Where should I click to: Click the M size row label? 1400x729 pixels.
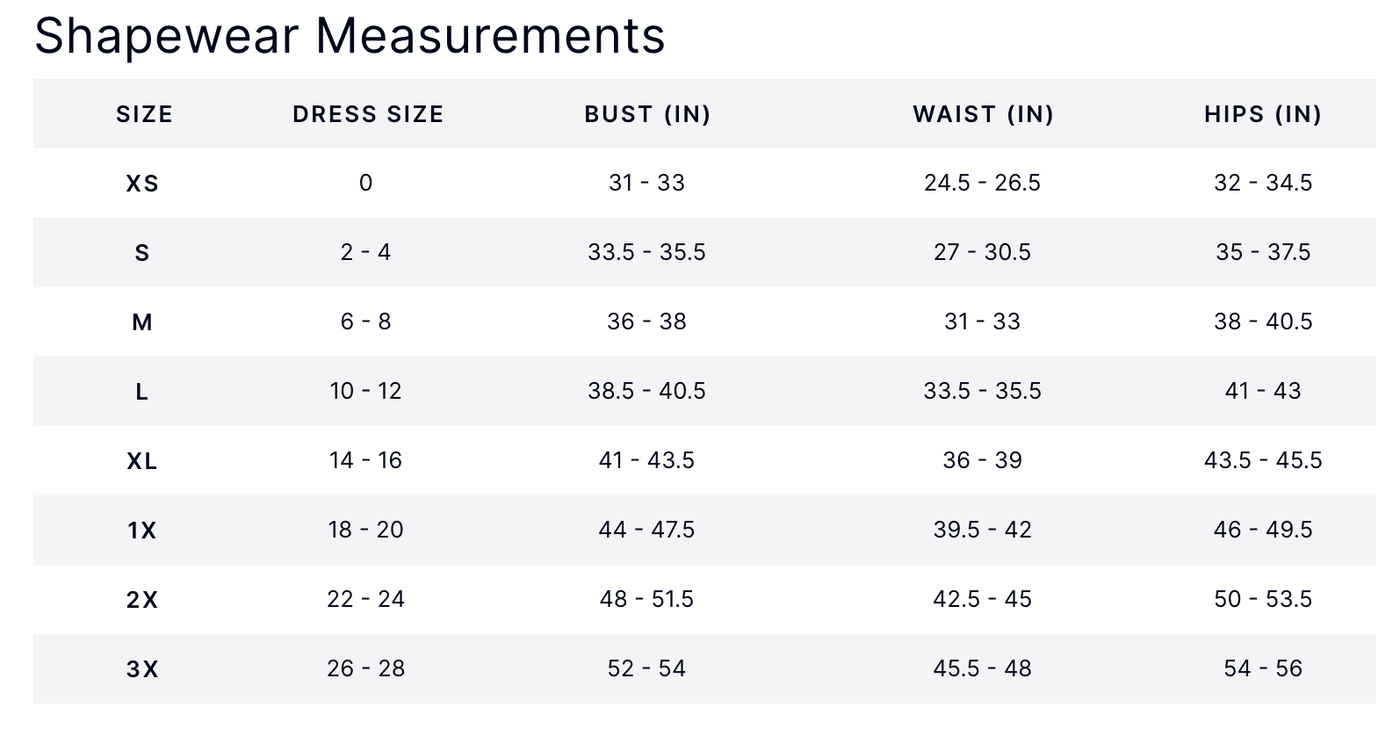click(x=142, y=322)
